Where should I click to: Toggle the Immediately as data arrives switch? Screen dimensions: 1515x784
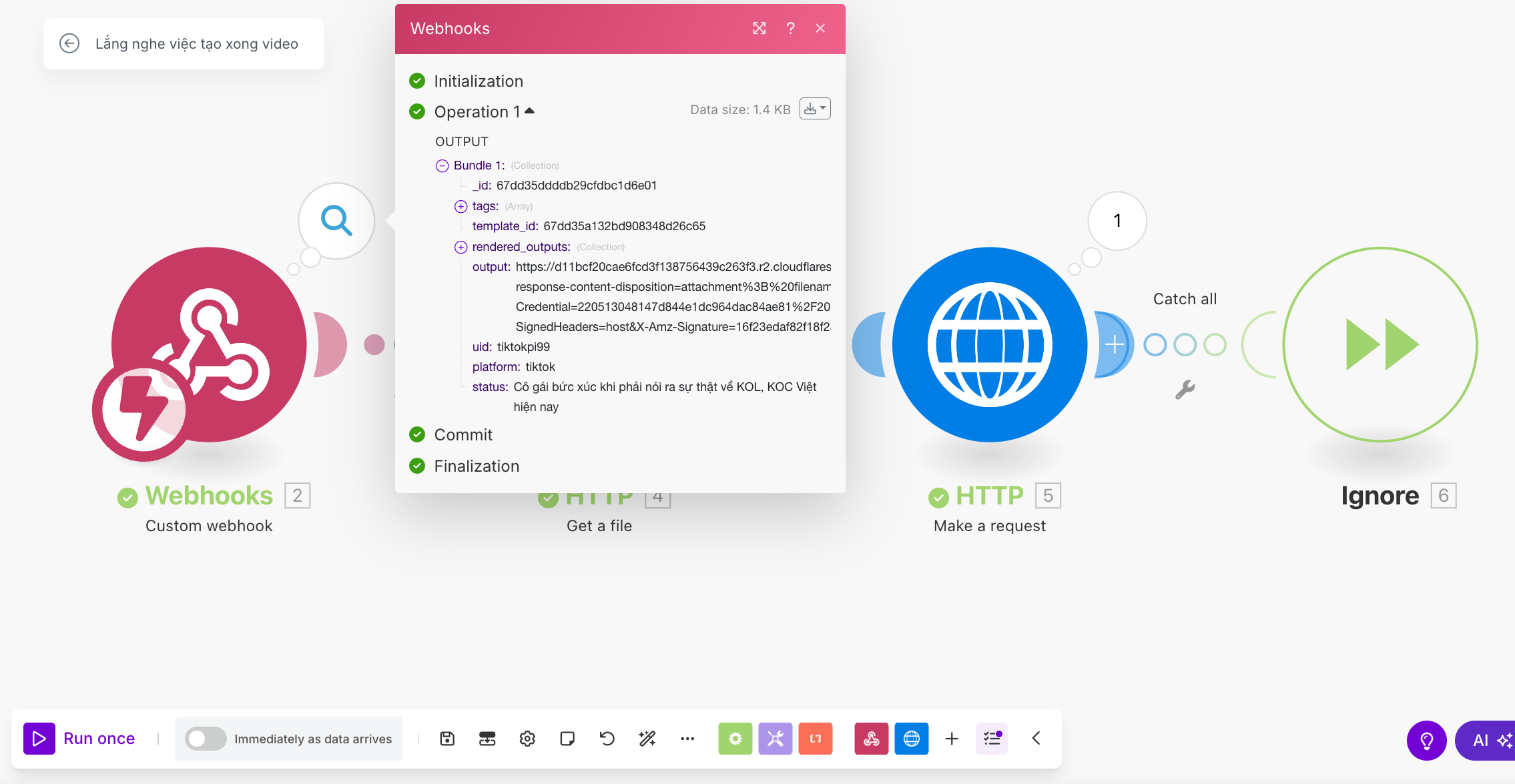tap(206, 739)
